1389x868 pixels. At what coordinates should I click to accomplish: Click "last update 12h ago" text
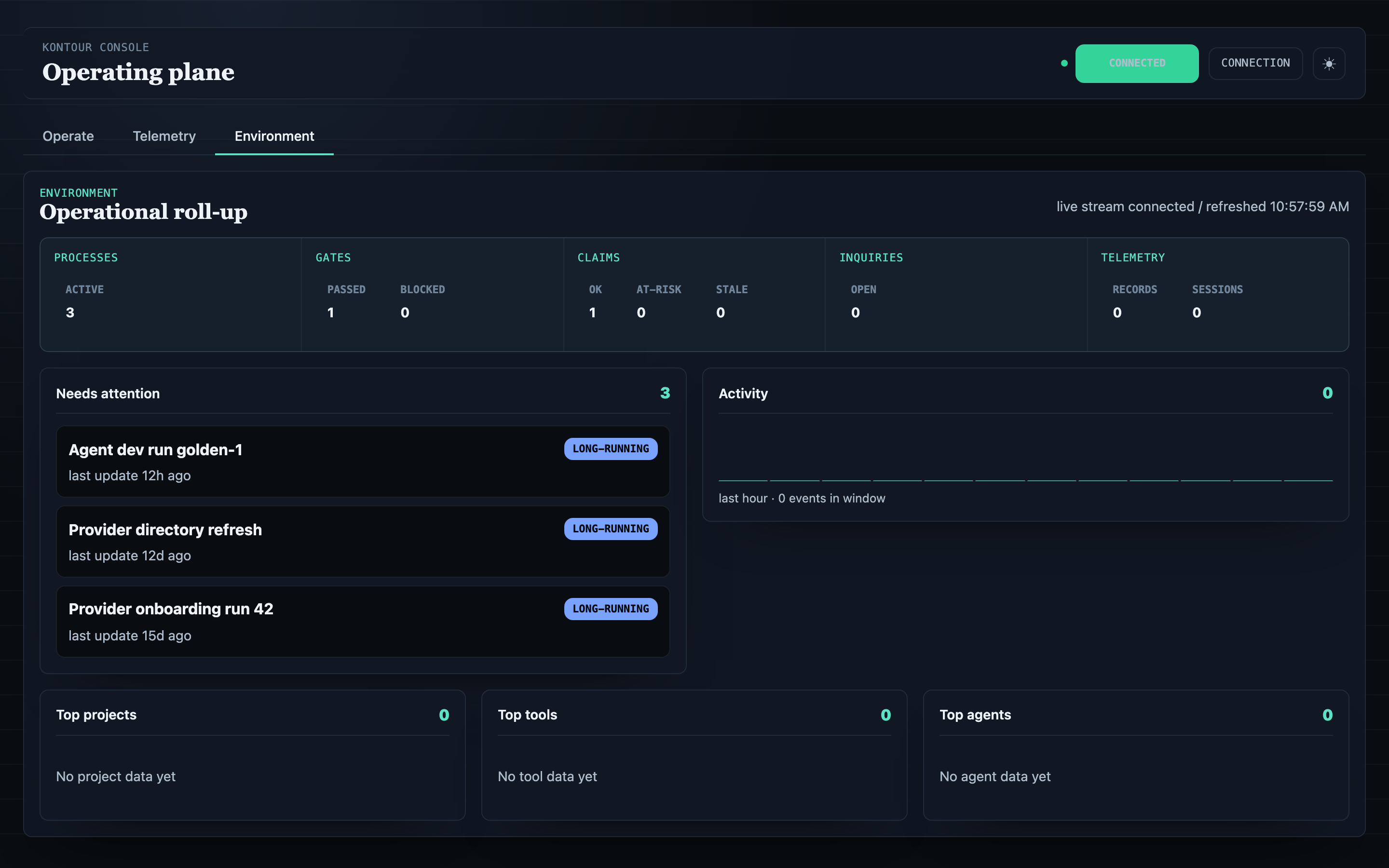[x=130, y=476]
